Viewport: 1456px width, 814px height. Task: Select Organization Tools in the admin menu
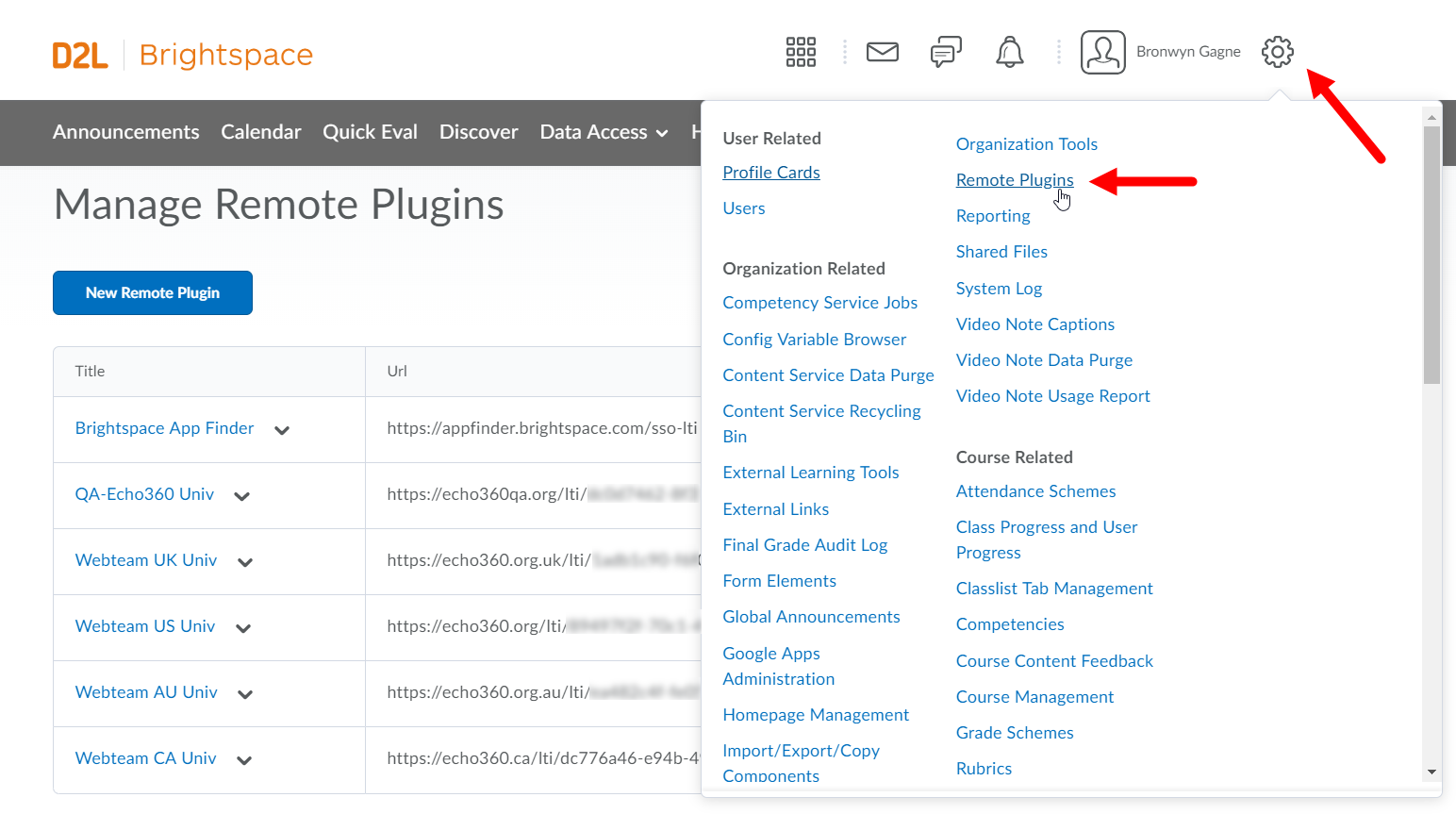coord(1027,144)
